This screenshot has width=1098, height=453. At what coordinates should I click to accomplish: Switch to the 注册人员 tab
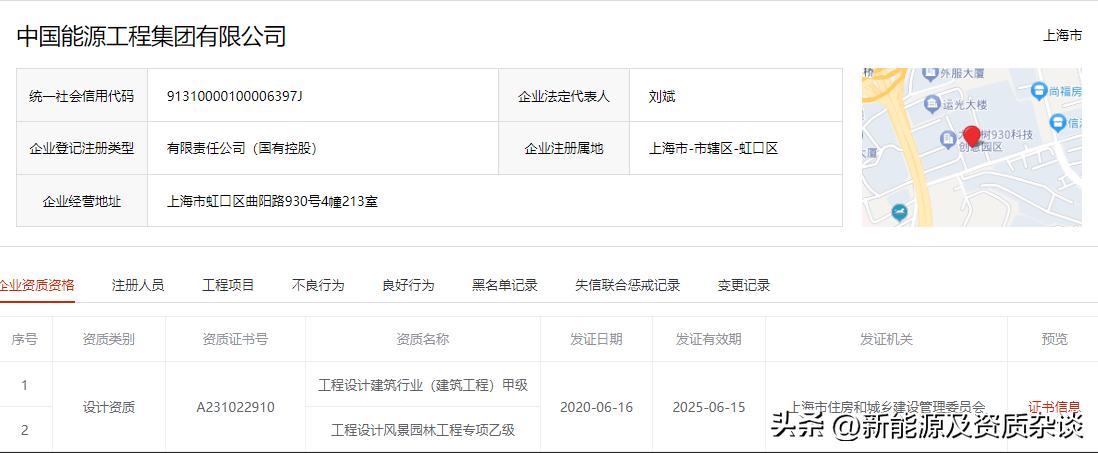[138, 285]
